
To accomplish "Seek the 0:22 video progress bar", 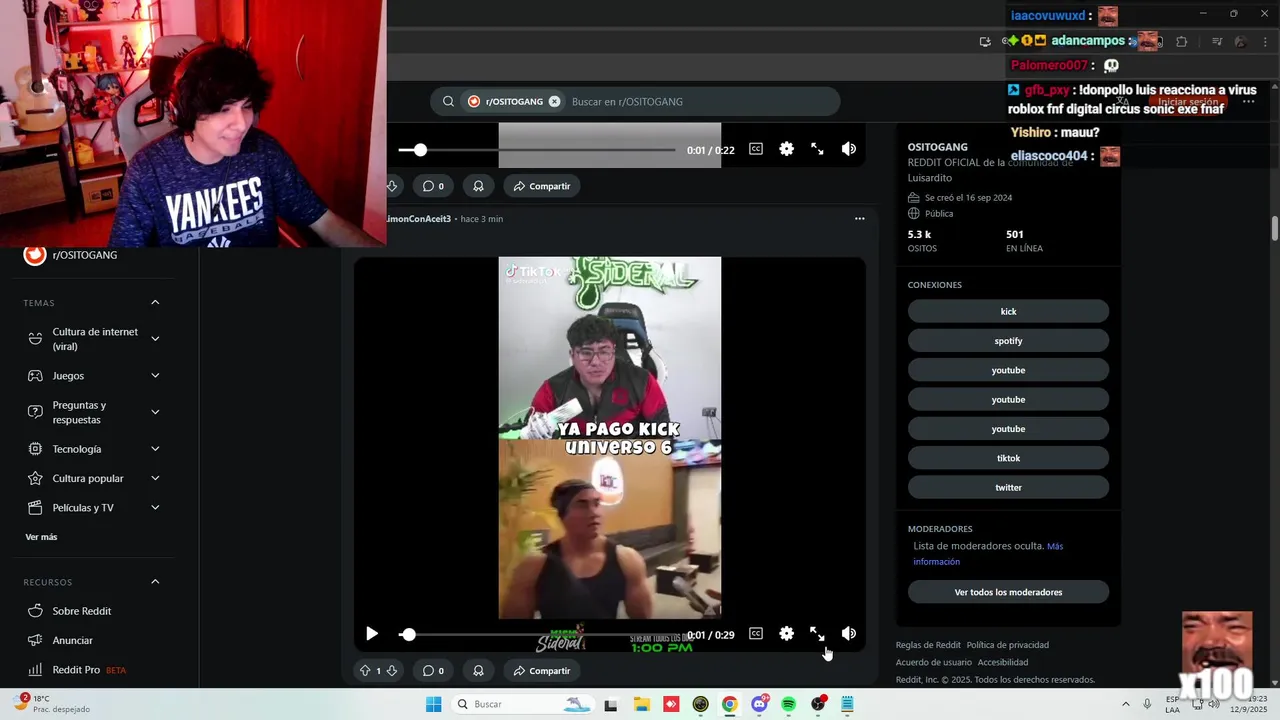I will pos(539,150).
